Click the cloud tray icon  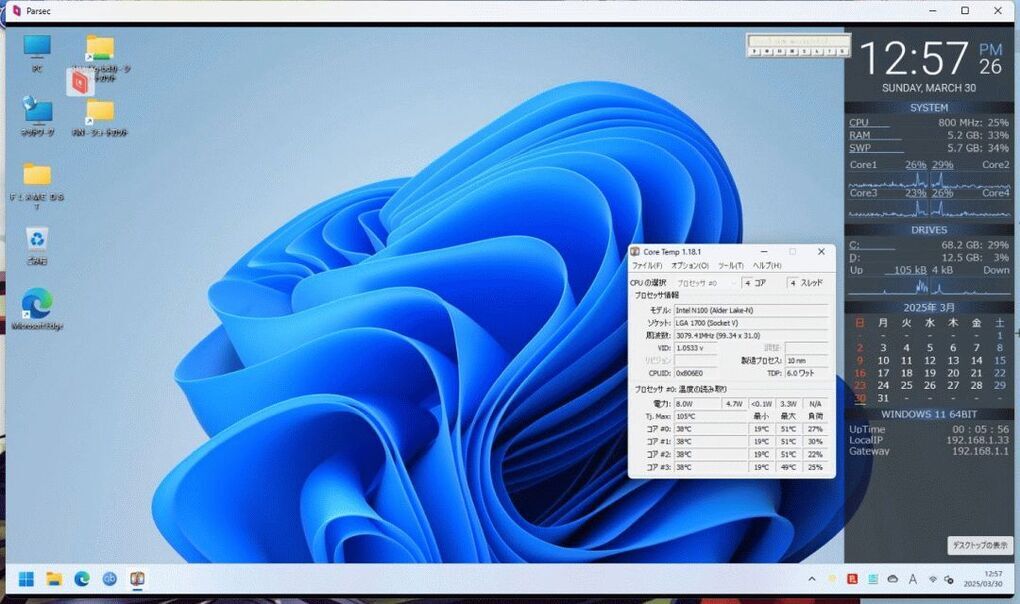(x=893, y=579)
